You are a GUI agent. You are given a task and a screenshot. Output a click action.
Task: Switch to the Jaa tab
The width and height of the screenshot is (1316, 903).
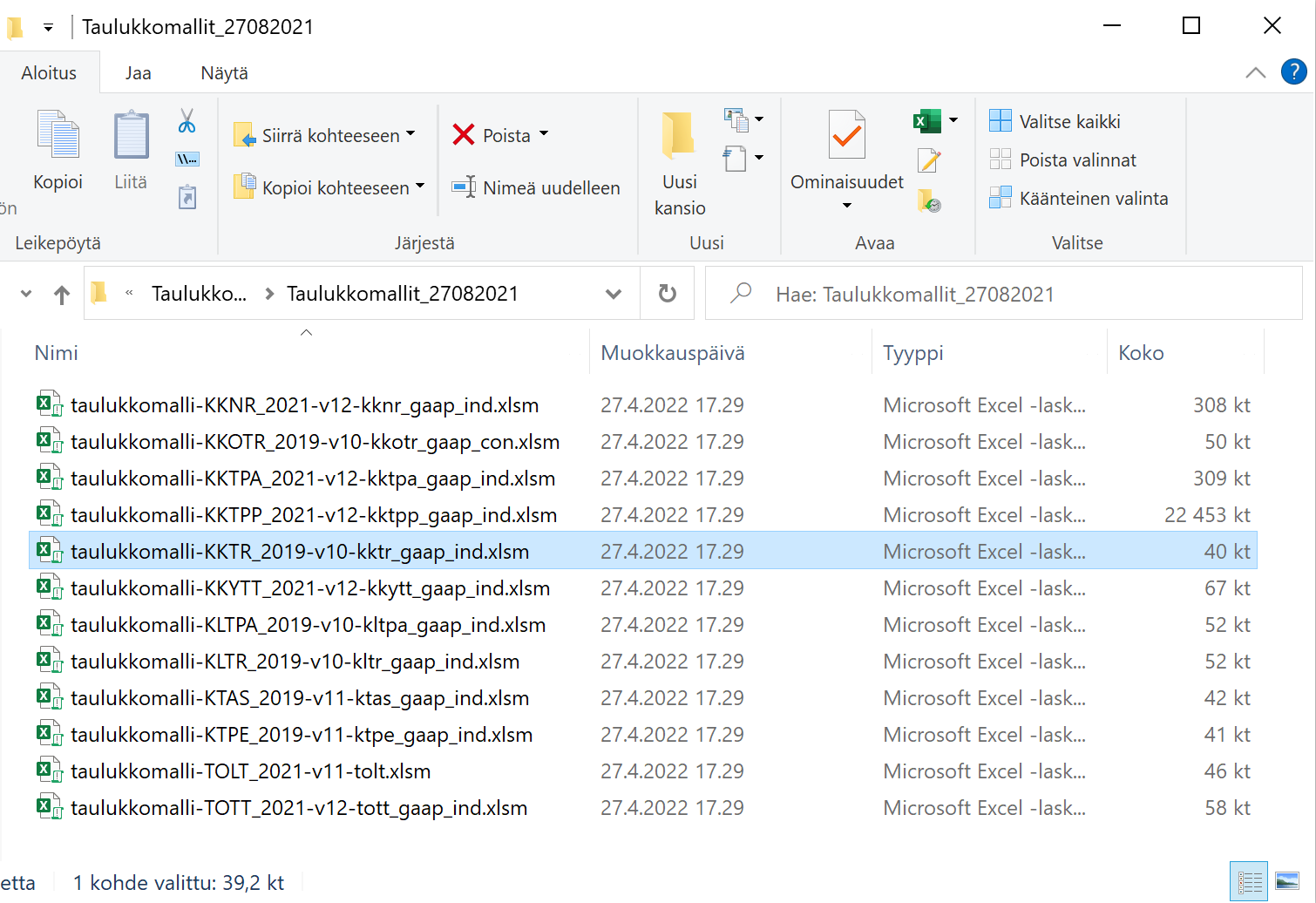(x=138, y=73)
